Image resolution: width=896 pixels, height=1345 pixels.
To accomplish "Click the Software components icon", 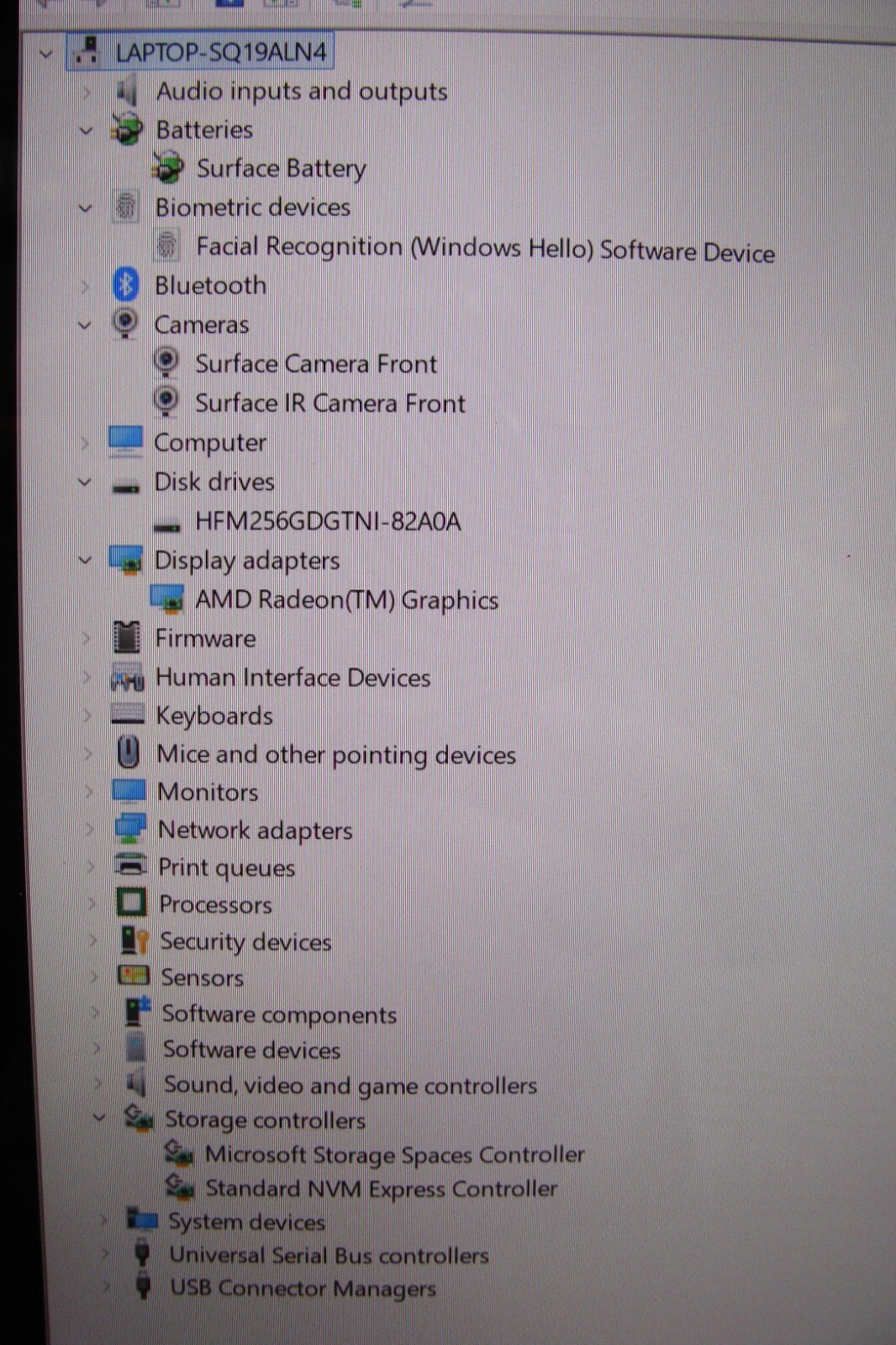I will click(137, 1011).
